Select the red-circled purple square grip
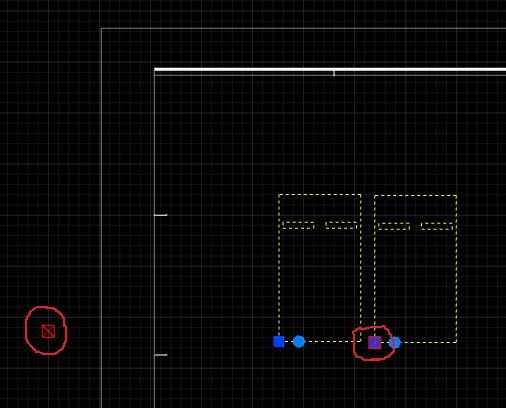The width and height of the screenshot is (506, 408). (374, 343)
